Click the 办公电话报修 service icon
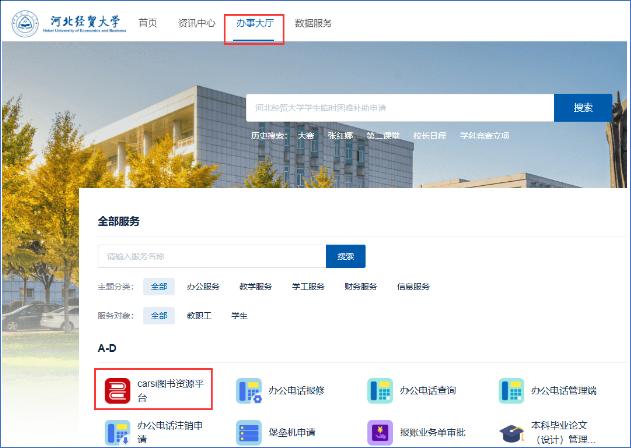The image size is (631, 448). point(249,390)
